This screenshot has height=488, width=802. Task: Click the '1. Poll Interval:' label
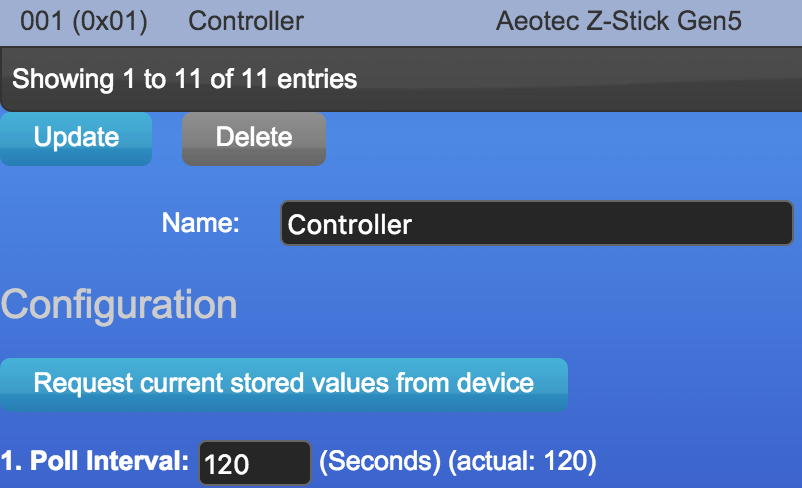coord(95,462)
